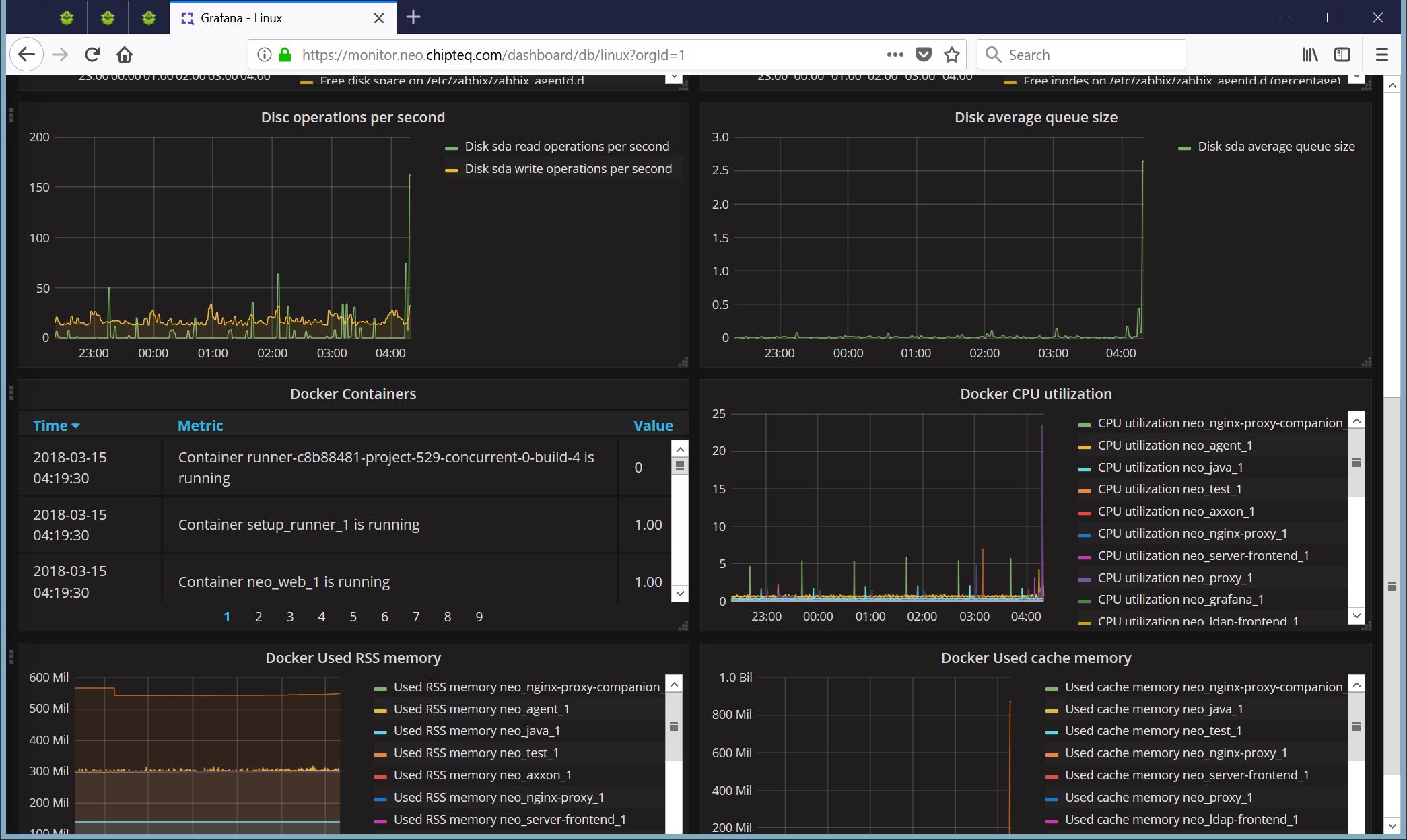Toggle Disk sda average queue size series
1407x840 pixels.
point(1276,146)
